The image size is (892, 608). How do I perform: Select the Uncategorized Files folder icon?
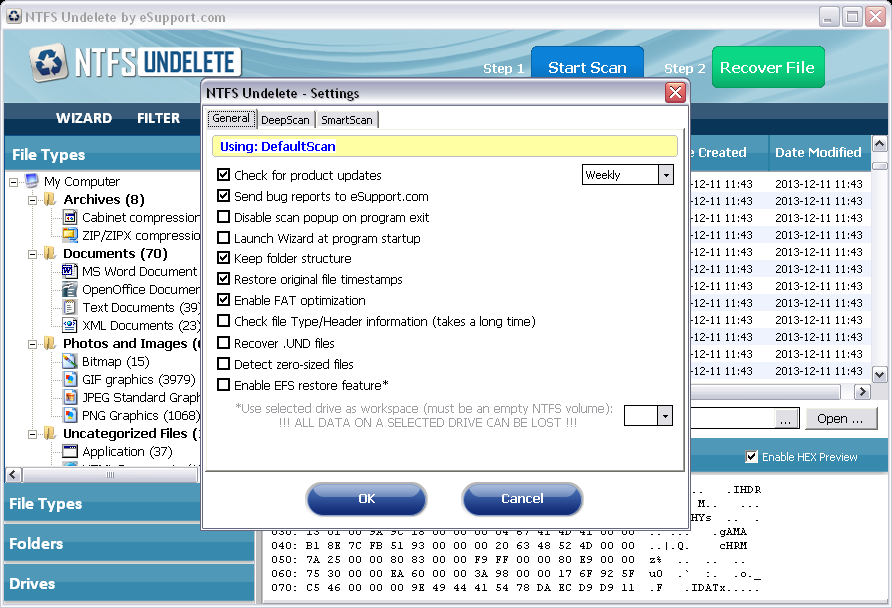[50, 433]
